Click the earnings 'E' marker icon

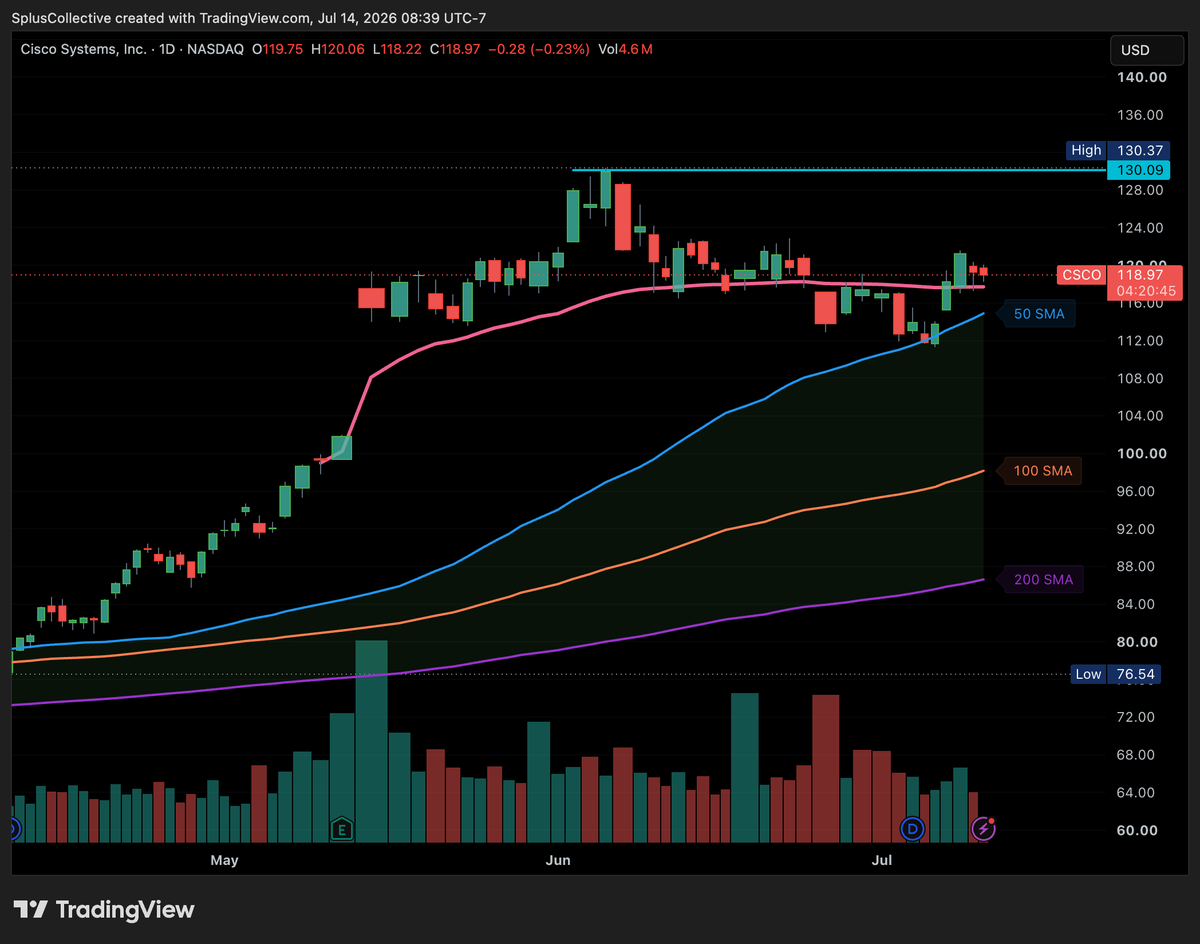coord(342,829)
